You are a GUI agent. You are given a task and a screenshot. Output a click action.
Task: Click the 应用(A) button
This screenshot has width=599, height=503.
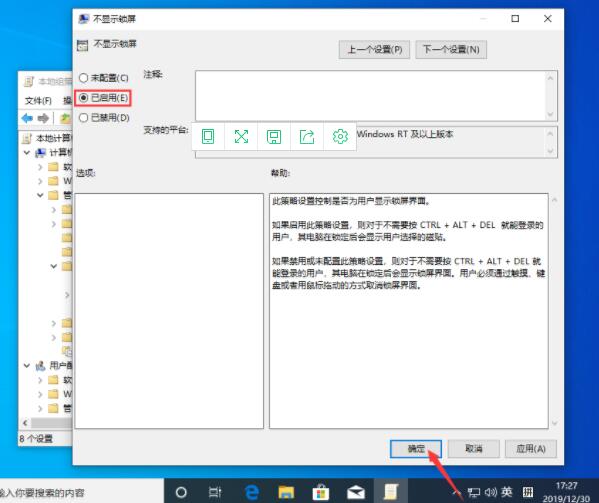pos(531,449)
